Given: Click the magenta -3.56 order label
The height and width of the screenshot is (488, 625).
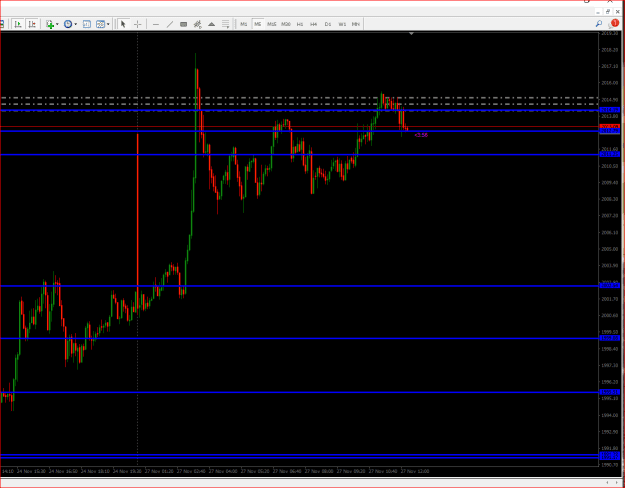Looking at the screenshot, I should click(421, 135).
